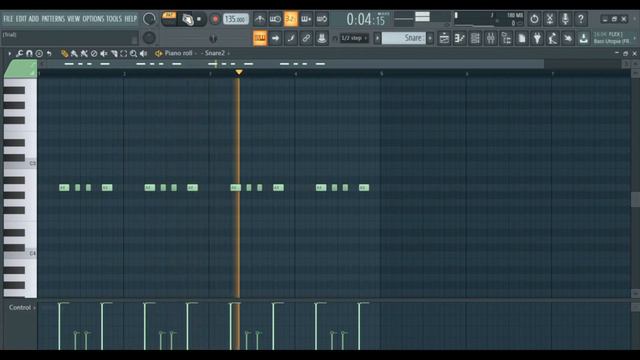Open the EDIT menu
This screenshot has width=640, height=360.
coord(21,19)
